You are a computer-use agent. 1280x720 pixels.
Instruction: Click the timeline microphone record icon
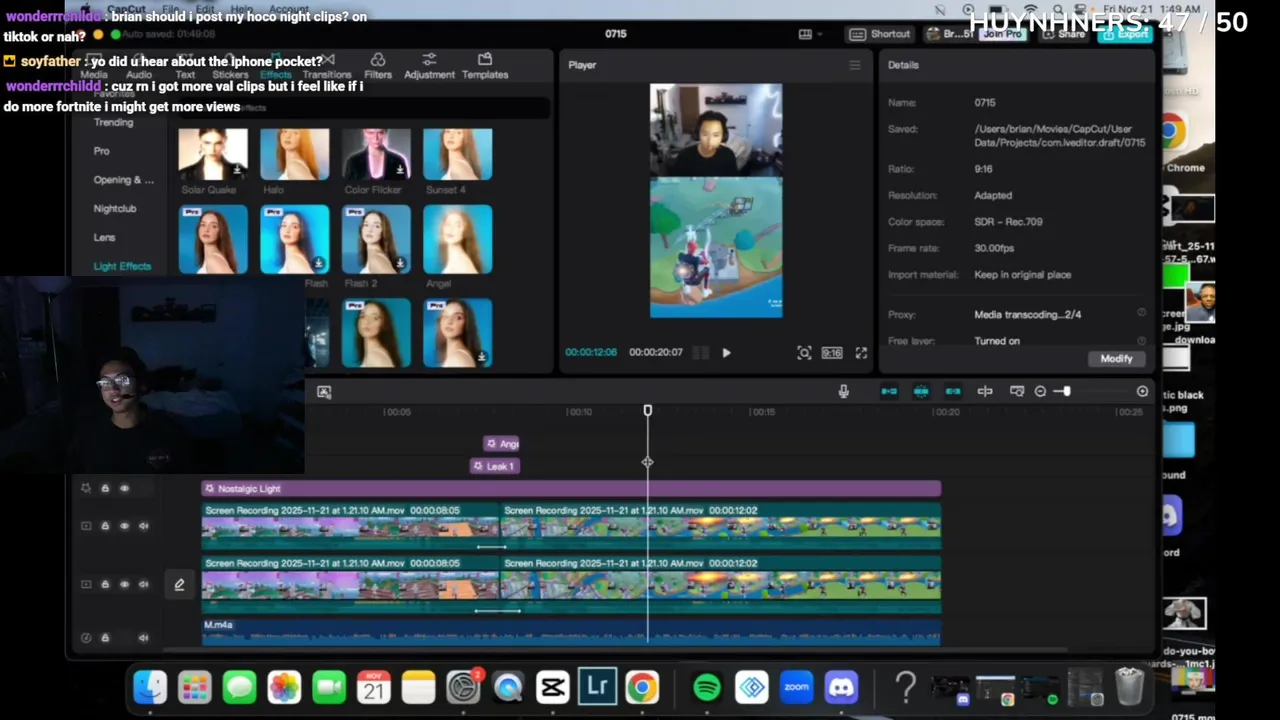coord(843,391)
